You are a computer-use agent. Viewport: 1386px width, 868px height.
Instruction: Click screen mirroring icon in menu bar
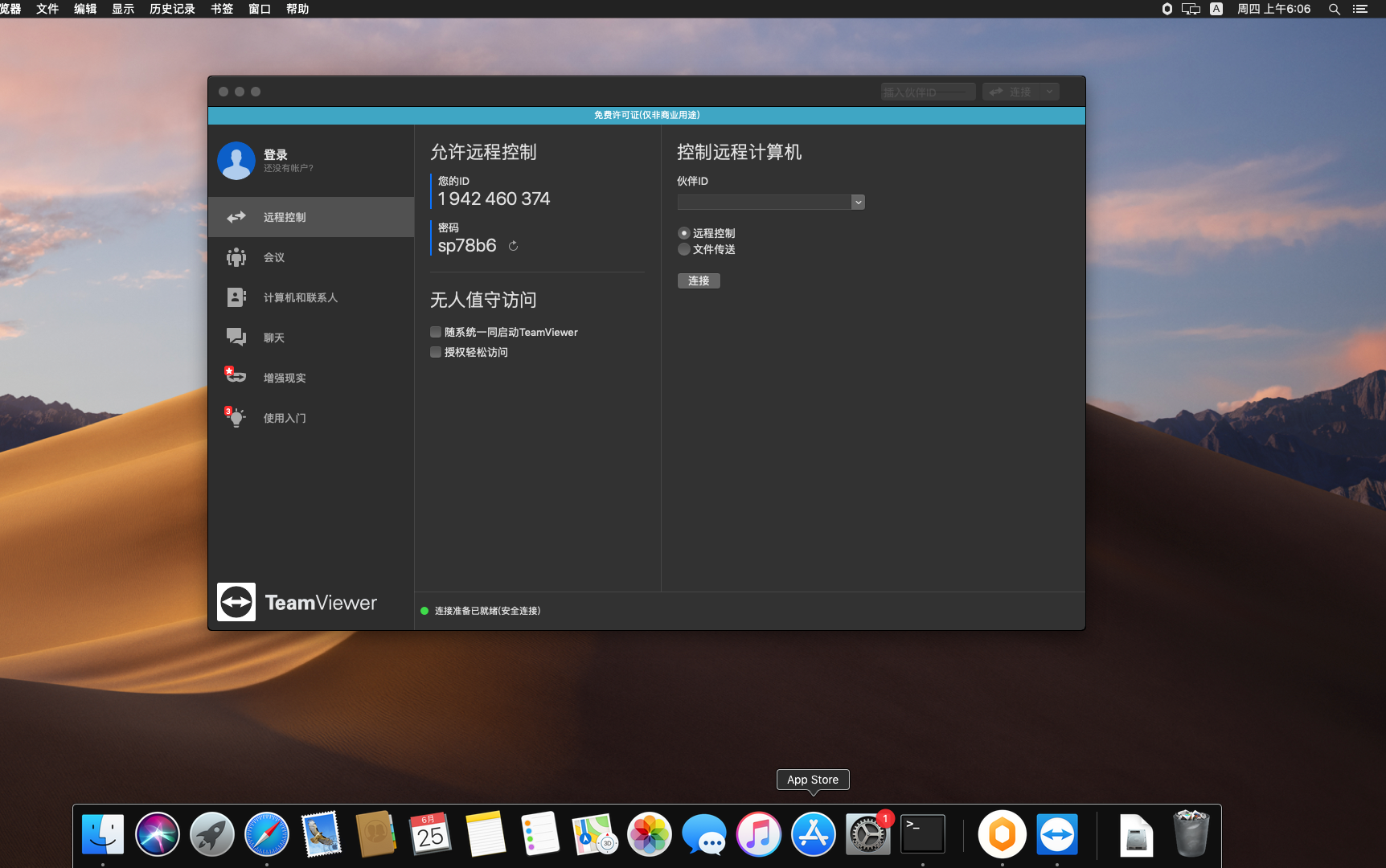click(x=1191, y=9)
